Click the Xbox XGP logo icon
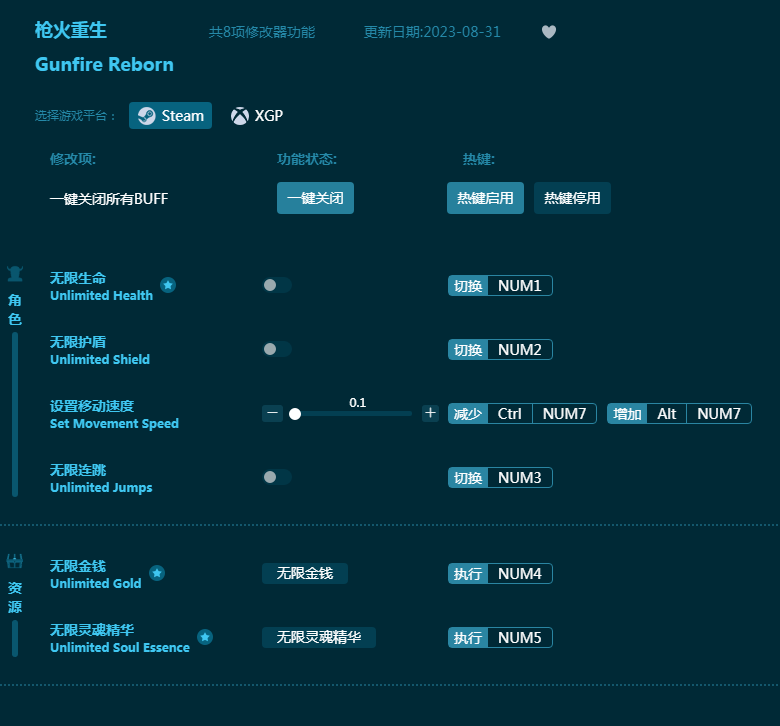The width and height of the screenshot is (780, 726). tap(239, 116)
